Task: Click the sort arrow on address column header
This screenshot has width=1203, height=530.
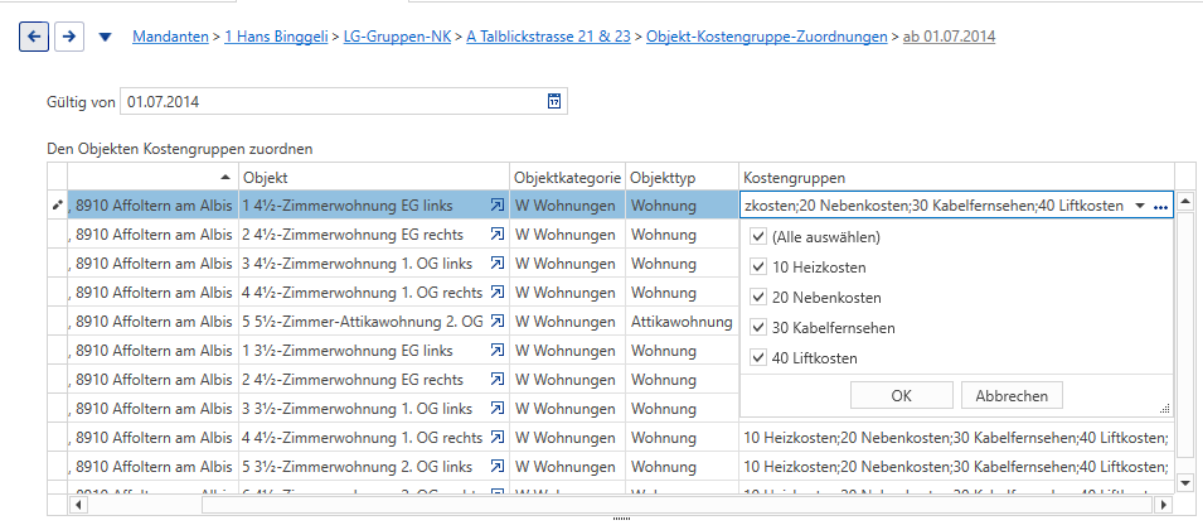Action: tap(225, 177)
